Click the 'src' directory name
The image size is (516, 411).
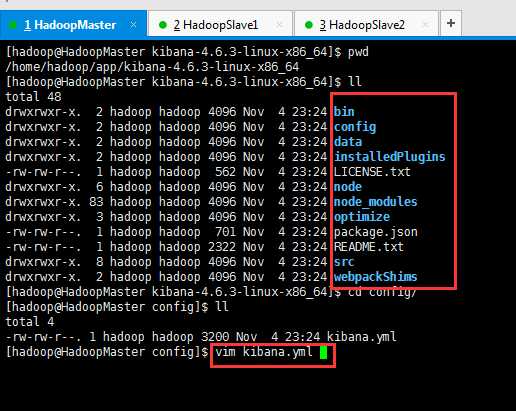344,262
